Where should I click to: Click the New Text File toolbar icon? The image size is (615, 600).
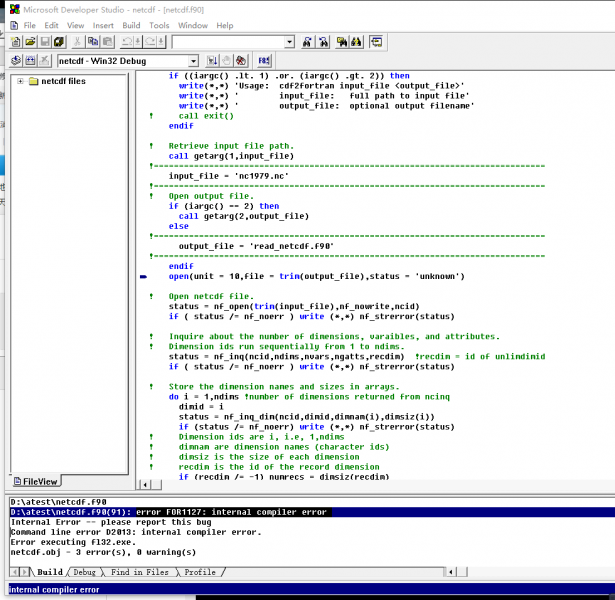point(17,42)
